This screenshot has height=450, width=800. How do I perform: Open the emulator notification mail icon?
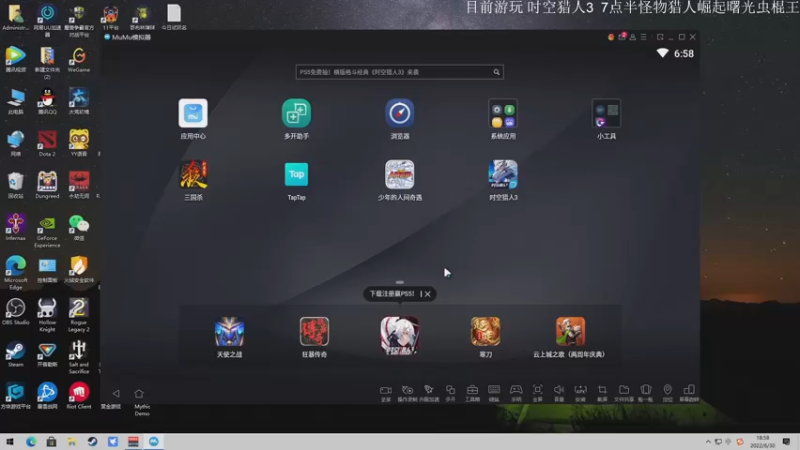pos(622,37)
